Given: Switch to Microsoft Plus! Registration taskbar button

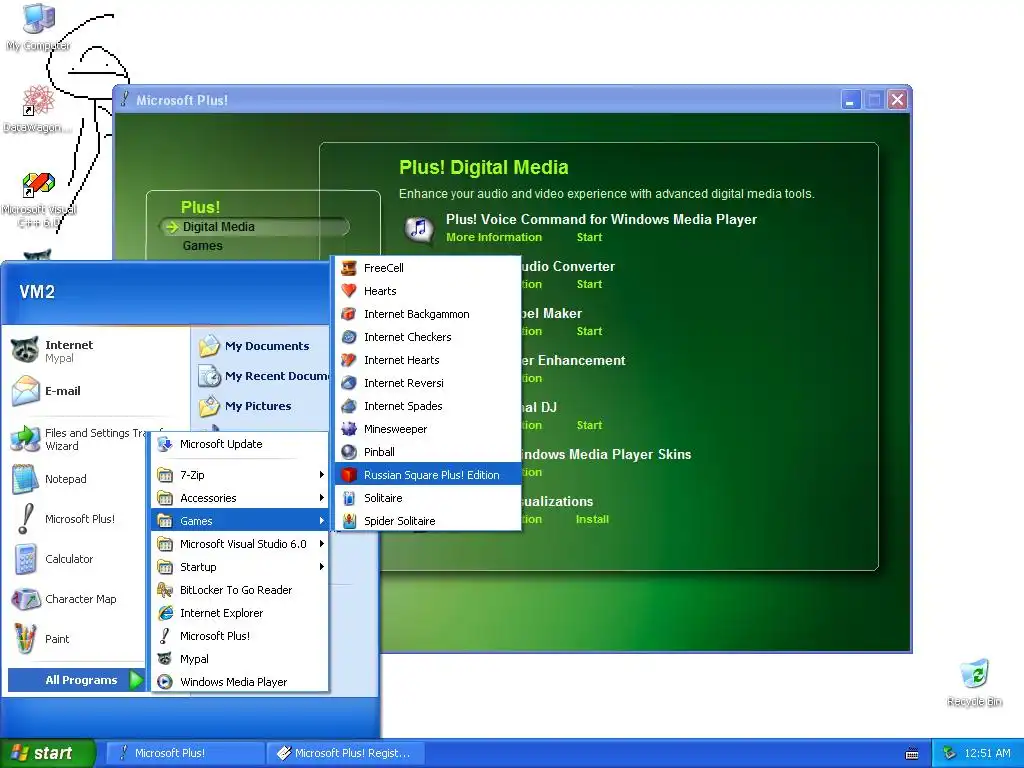Looking at the screenshot, I should click(x=345, y=753).
